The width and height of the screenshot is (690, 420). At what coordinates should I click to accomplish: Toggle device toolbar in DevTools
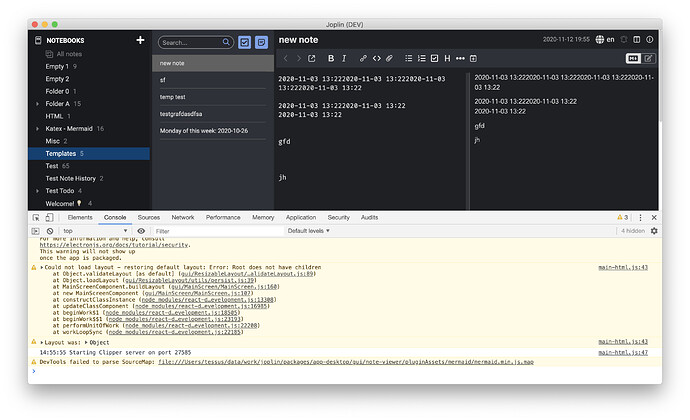(x=49, y=217)
